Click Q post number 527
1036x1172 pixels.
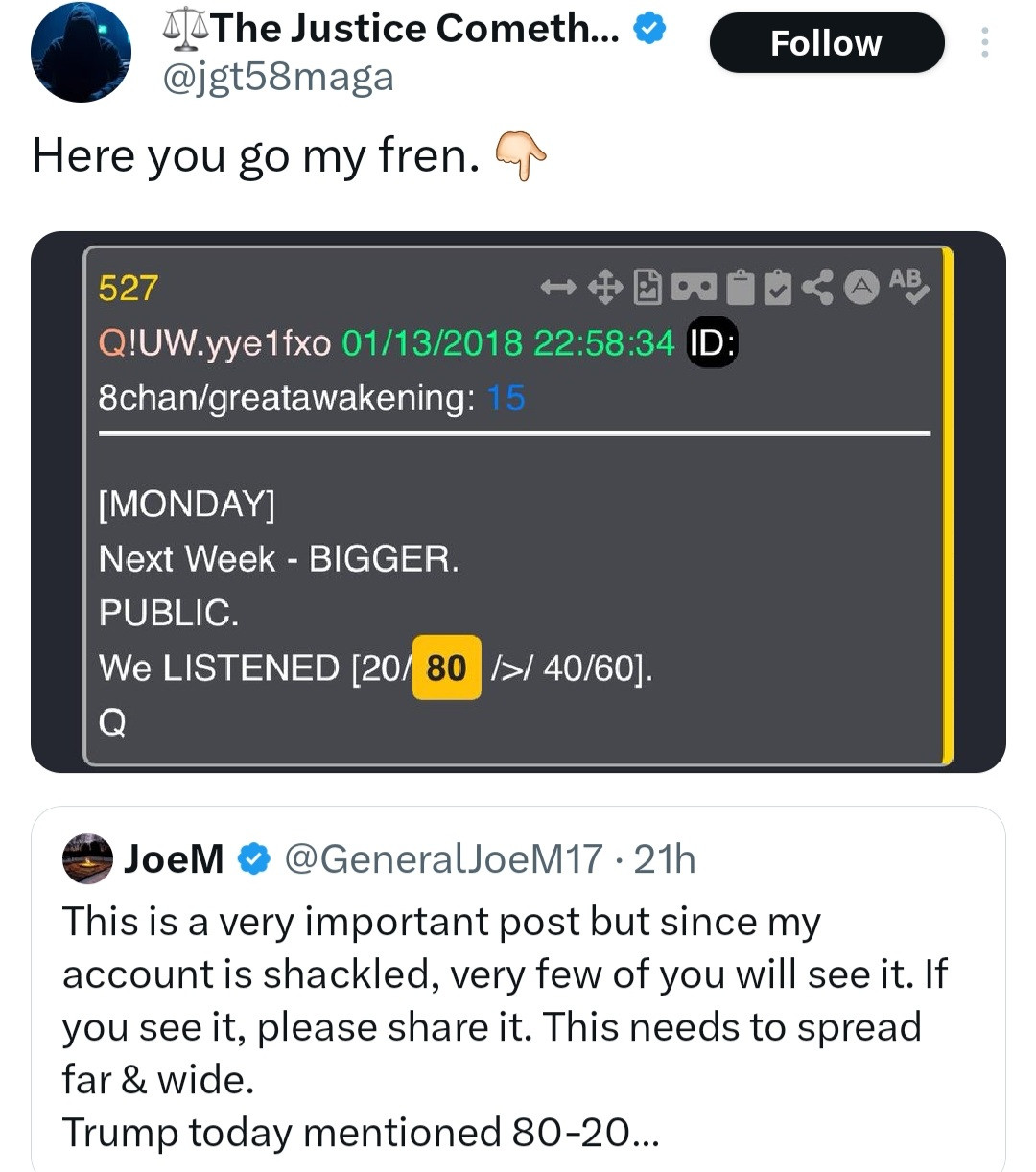tap(129, 288)
